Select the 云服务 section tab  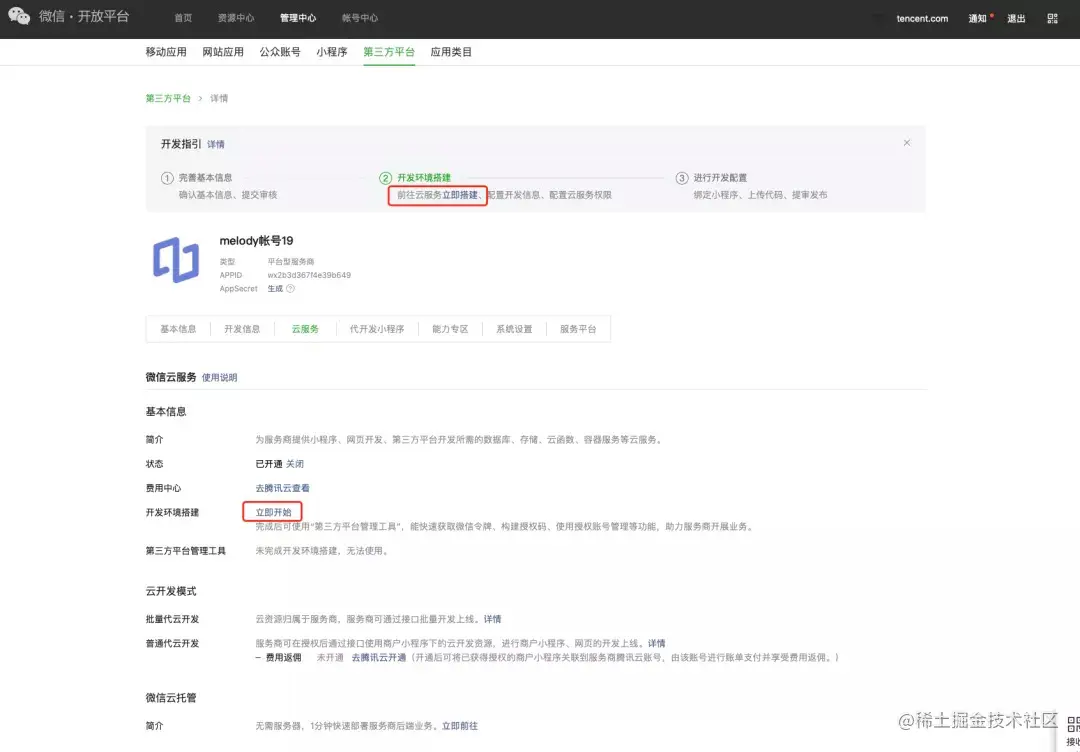(x=305, y=329)
